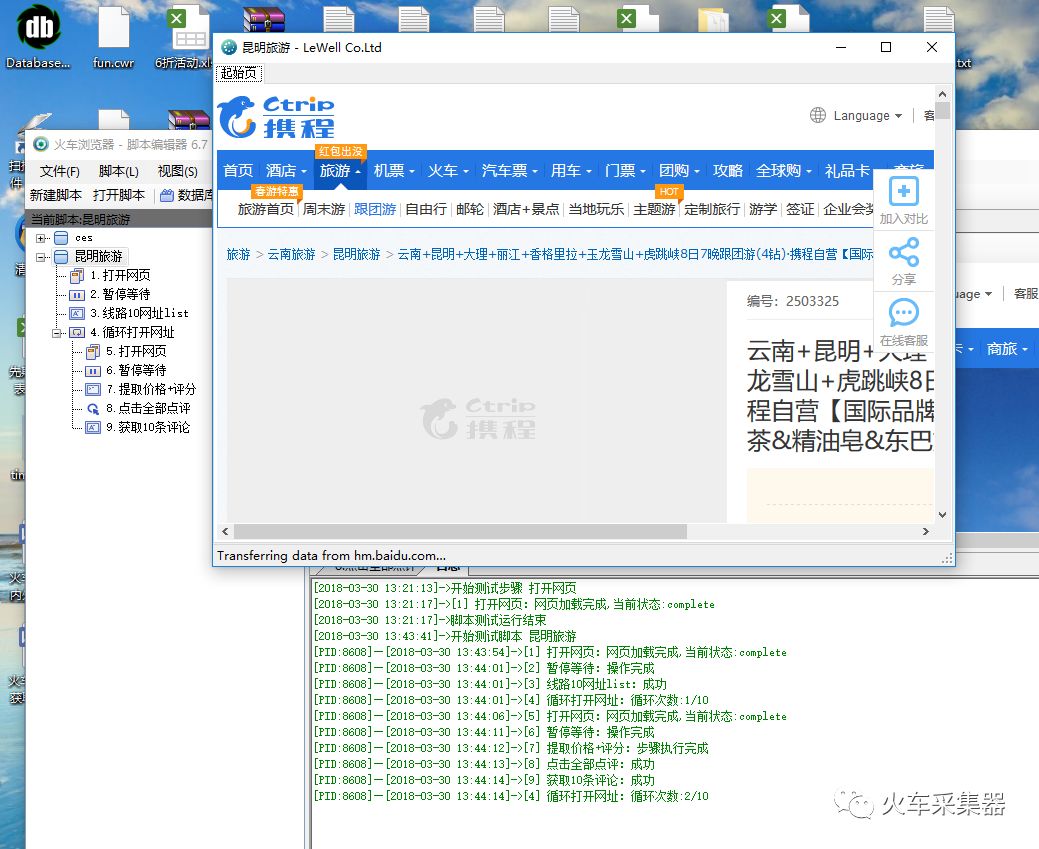Click the 当地玩乐 link
The width and height of the screenshot is (1039, 849).
point(596,209)
